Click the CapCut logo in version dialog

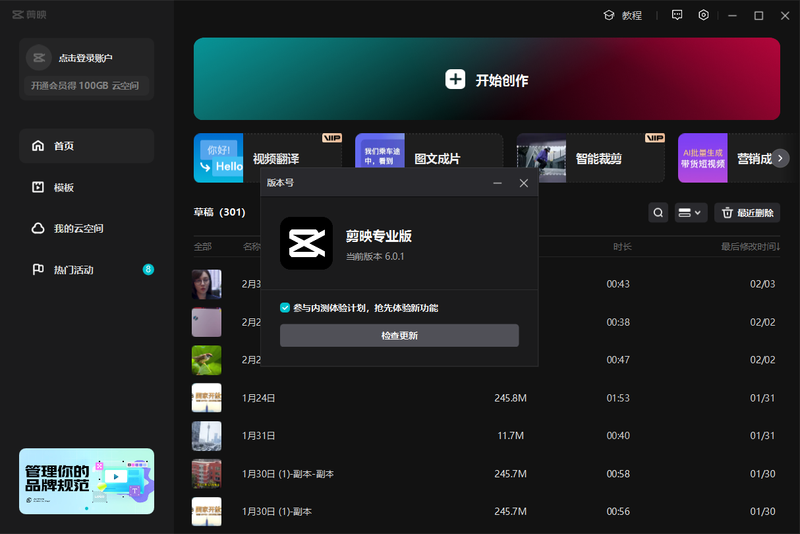(306, 243)
